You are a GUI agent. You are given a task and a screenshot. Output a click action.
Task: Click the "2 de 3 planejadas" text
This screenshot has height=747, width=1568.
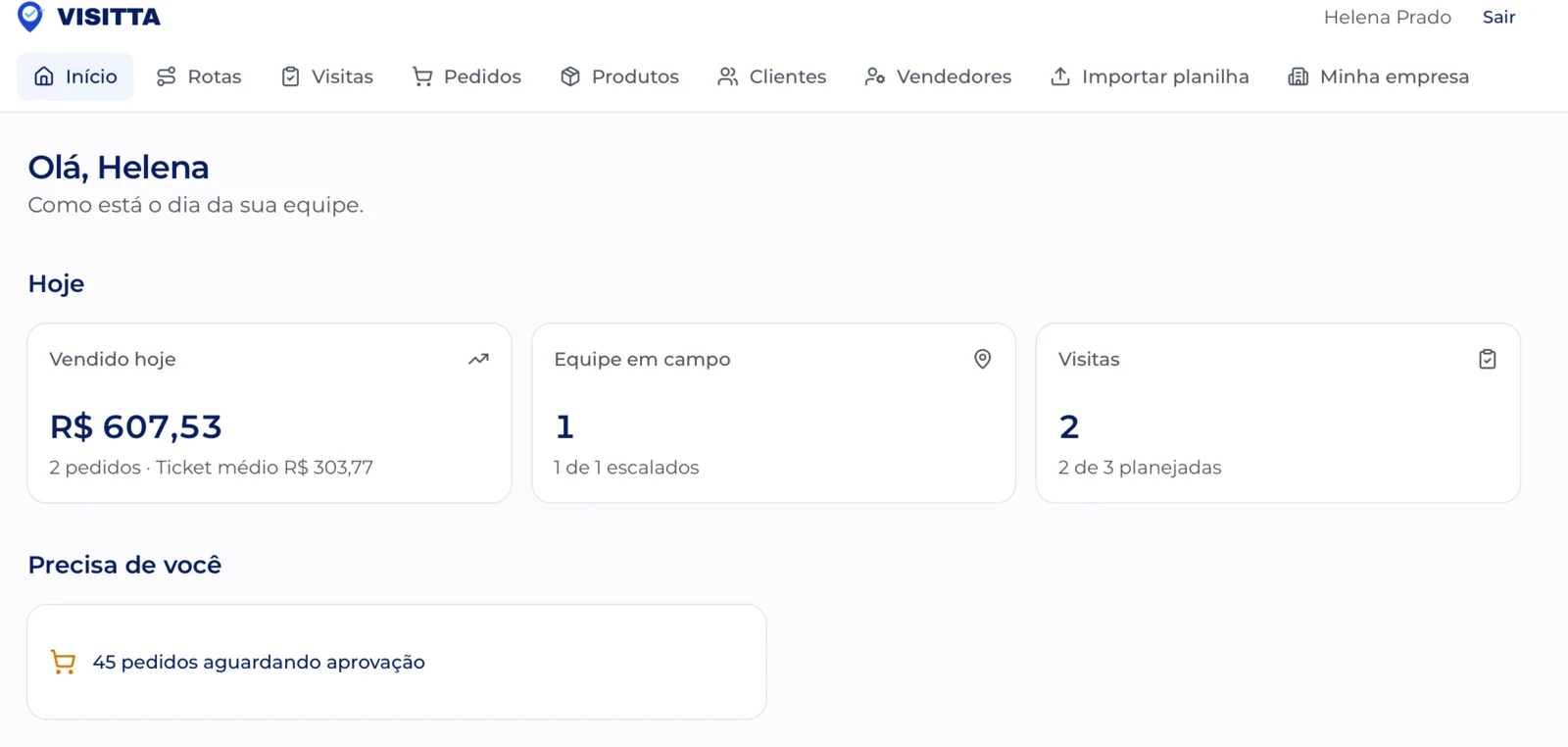pos(1140,468)
